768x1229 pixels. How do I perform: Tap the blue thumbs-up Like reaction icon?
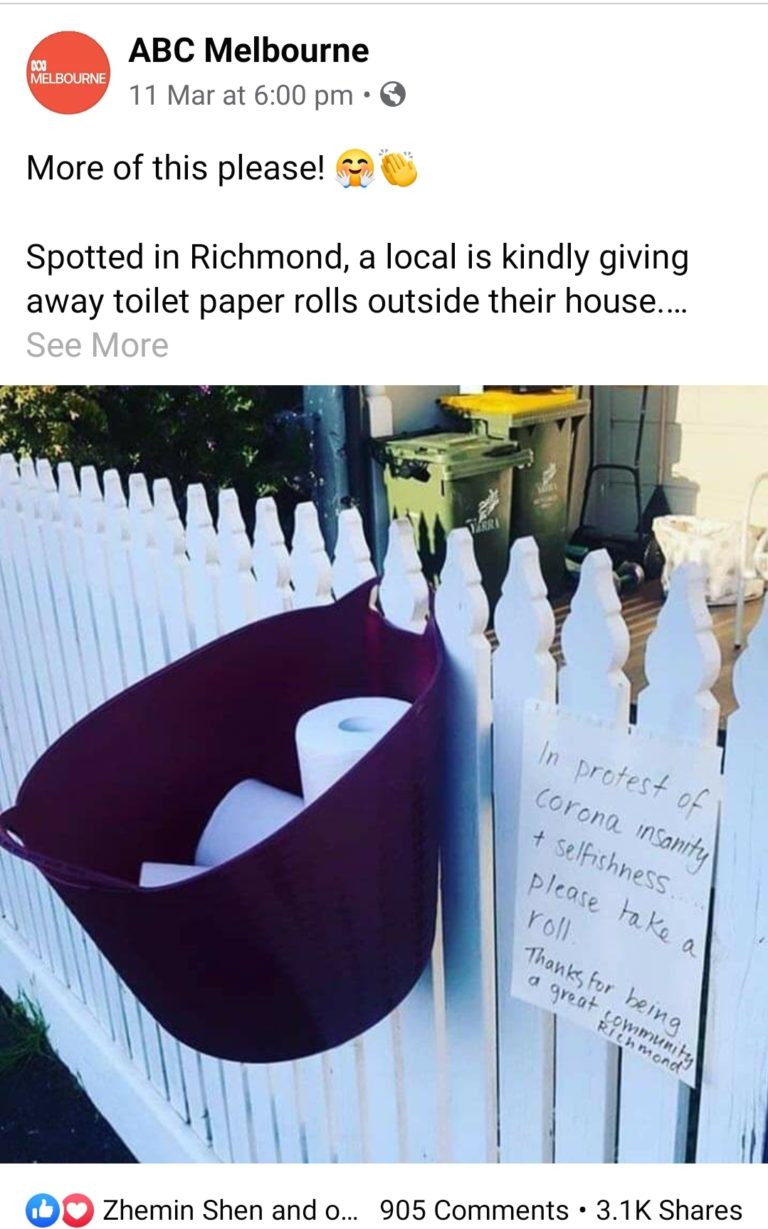42,1210
